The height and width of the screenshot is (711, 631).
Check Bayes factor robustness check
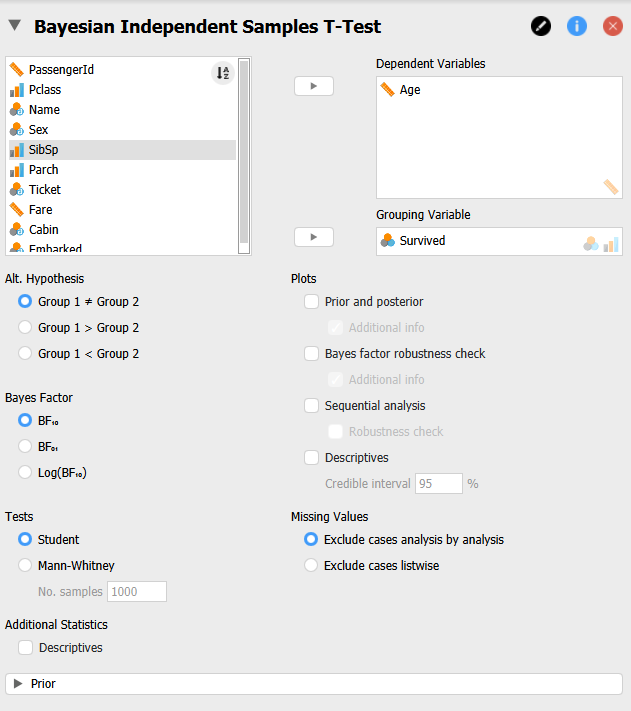[312, 353]
